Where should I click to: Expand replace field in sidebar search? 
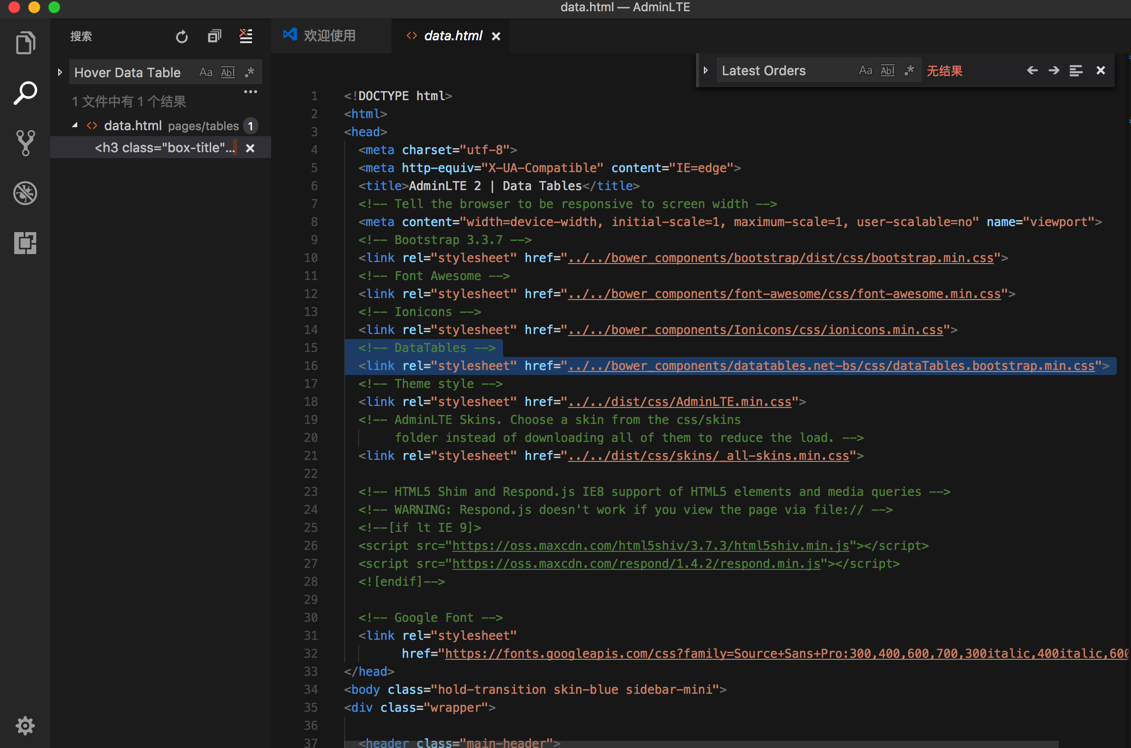coord(60,73)
